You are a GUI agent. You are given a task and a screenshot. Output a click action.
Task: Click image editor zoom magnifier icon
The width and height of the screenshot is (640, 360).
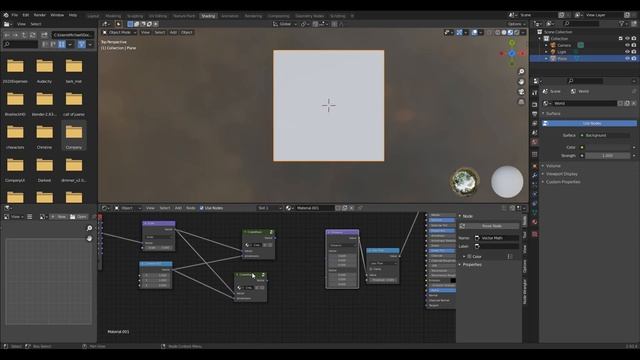pos(89,228)
